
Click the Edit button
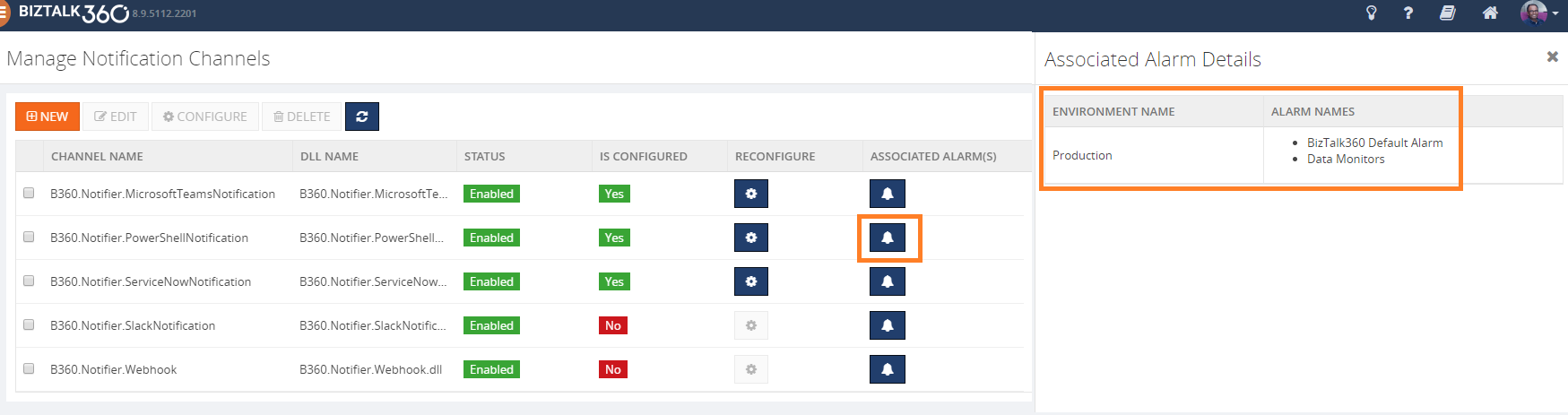pyautogui.click(x=116, y=117)
